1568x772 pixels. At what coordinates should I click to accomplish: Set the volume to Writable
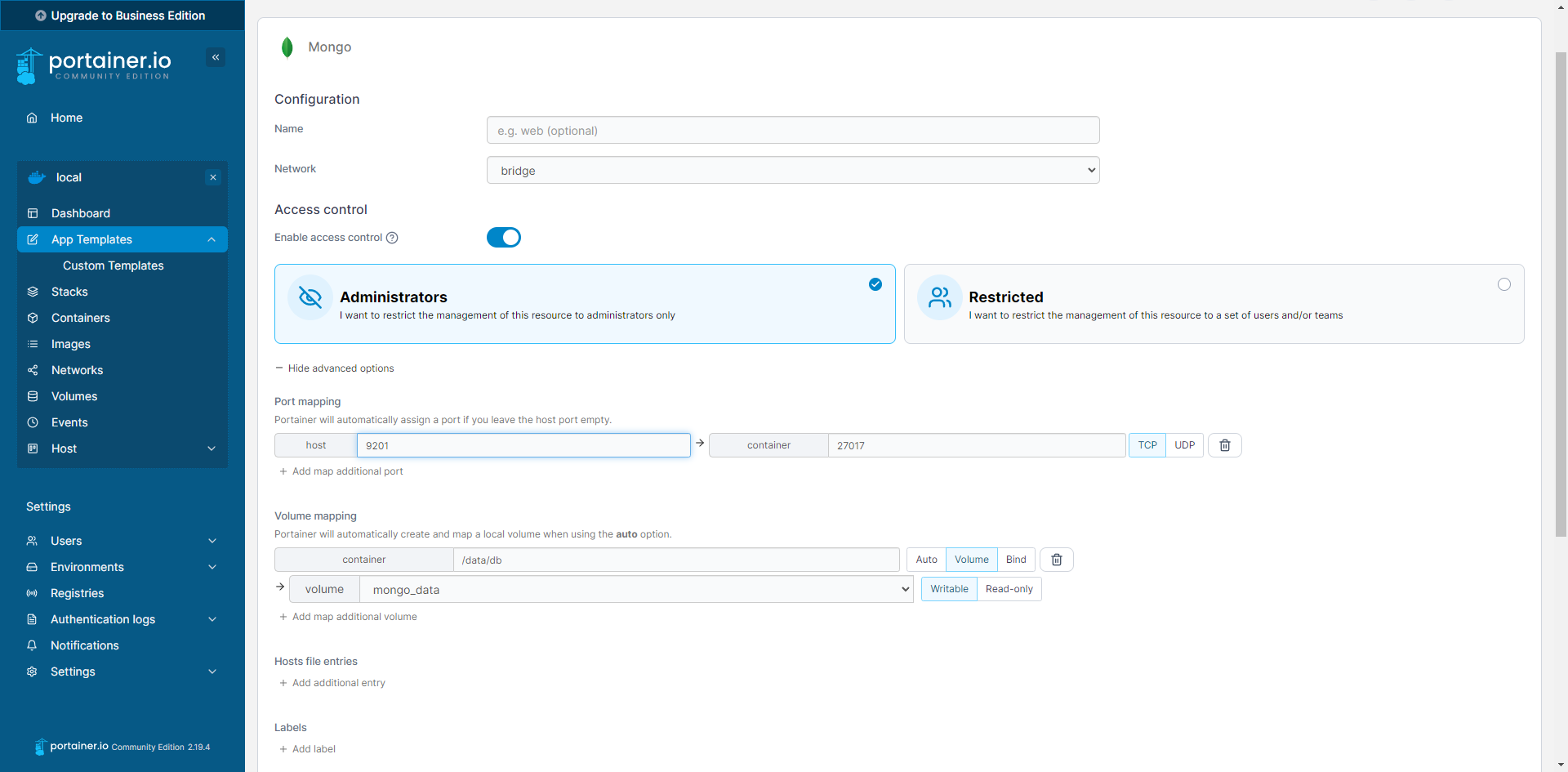coord(949,589)
